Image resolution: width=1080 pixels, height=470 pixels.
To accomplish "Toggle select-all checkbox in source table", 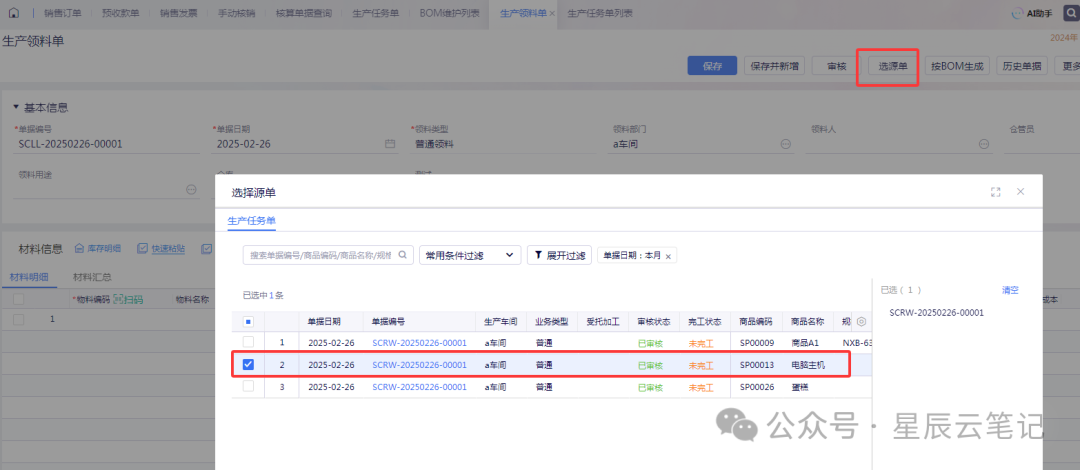I will pyautogui.click(x=248, y=321).
